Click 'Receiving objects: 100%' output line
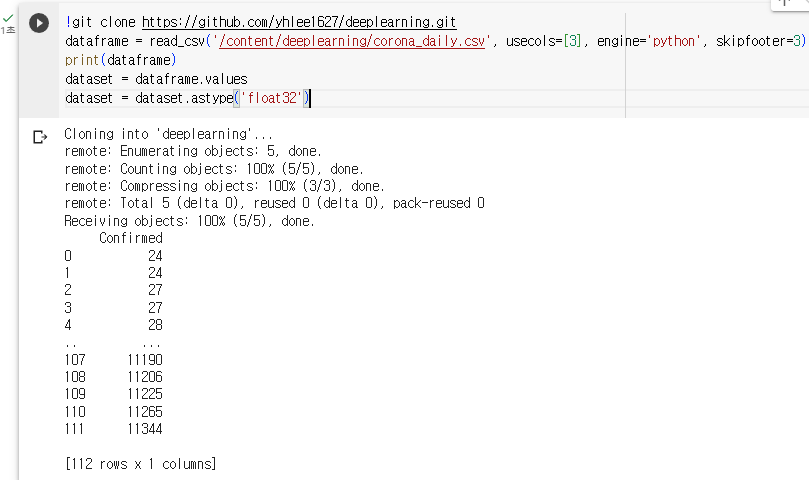The width and height of the screenshot is (809, 480). 189,221
